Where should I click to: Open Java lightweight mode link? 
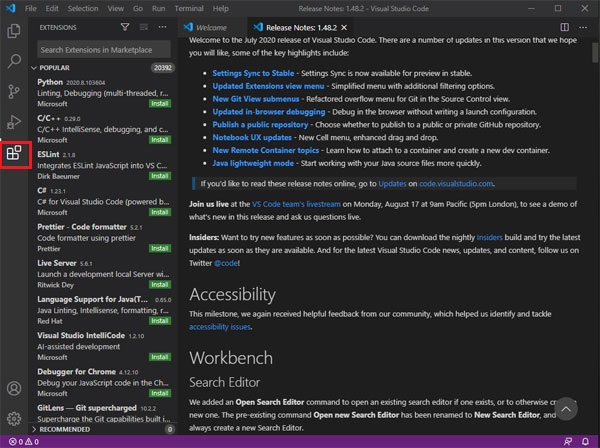(253, 163)
